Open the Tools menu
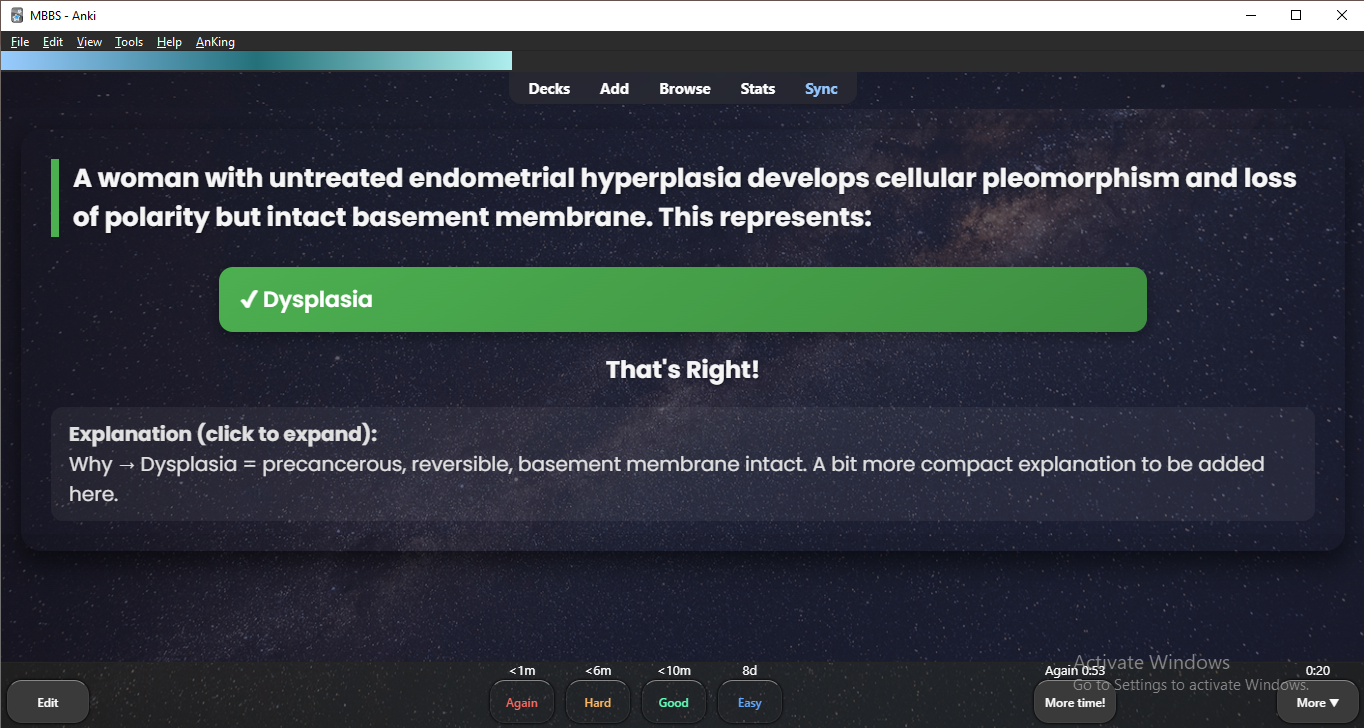1364x728 pixels. click(129, 42)
